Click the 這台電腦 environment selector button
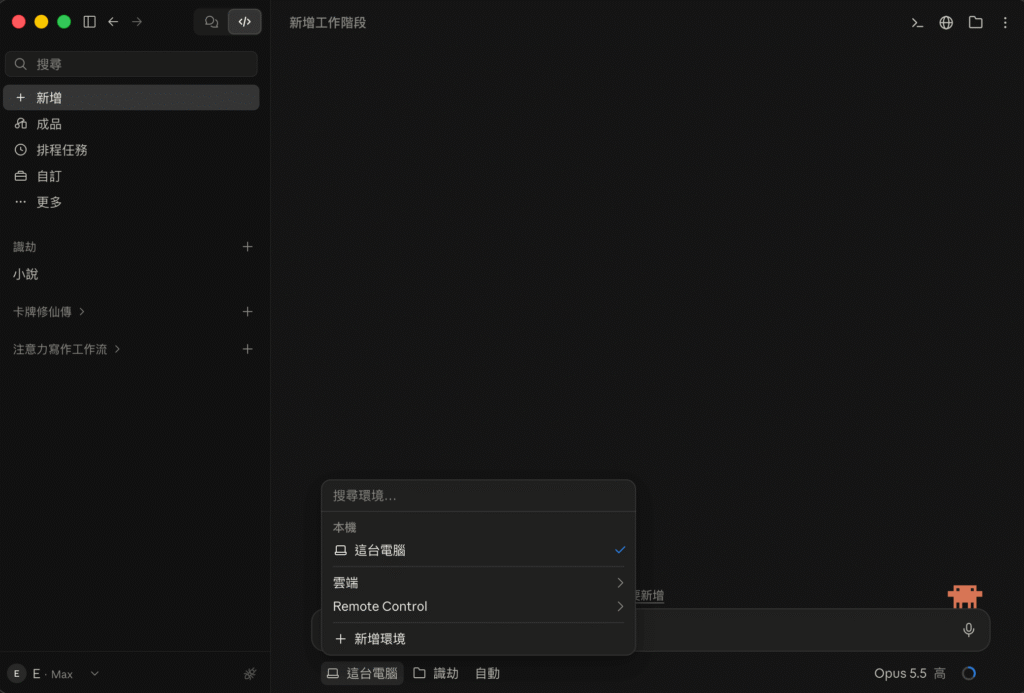This screenshot has width=1024, height=693. tap(362, 673)
